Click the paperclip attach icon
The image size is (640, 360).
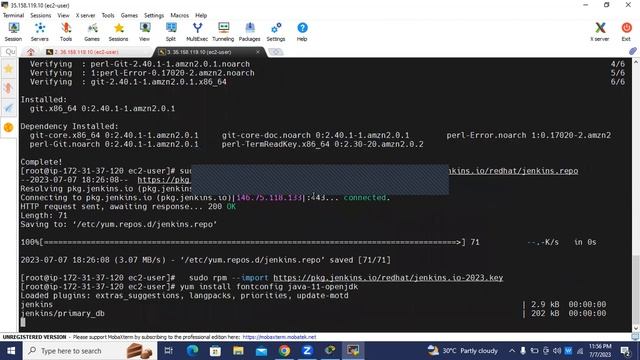[633, 51]
